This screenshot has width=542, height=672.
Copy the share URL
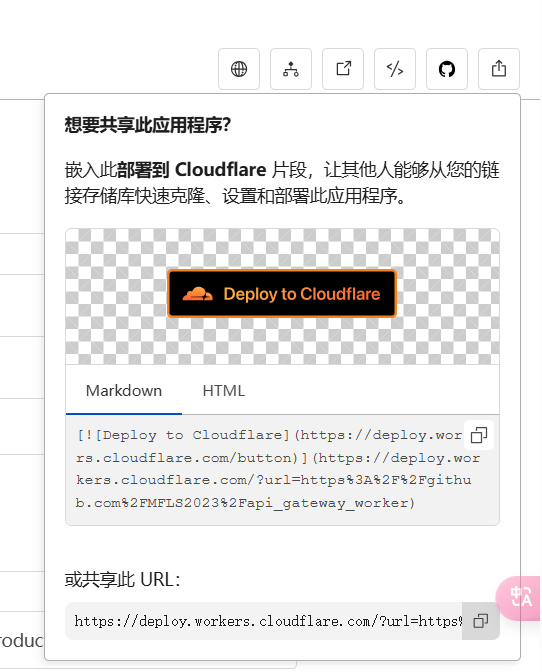(481, 621)
